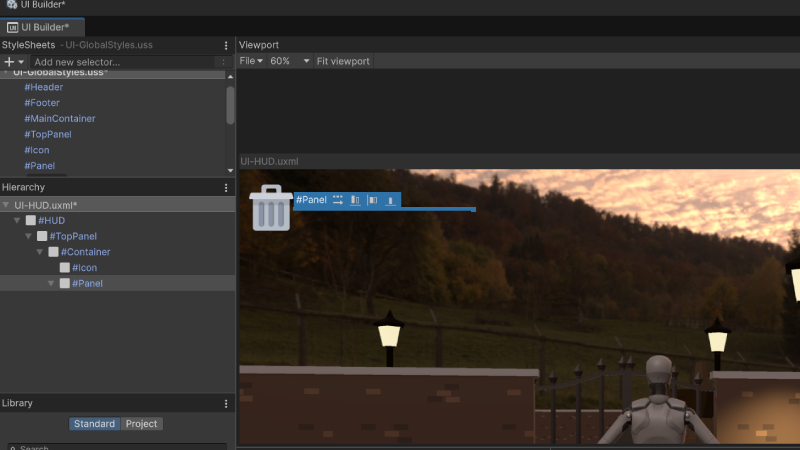800x450 pixels.
Task: Collapse the #TopPanel tree node
Action: click(29, 236)
